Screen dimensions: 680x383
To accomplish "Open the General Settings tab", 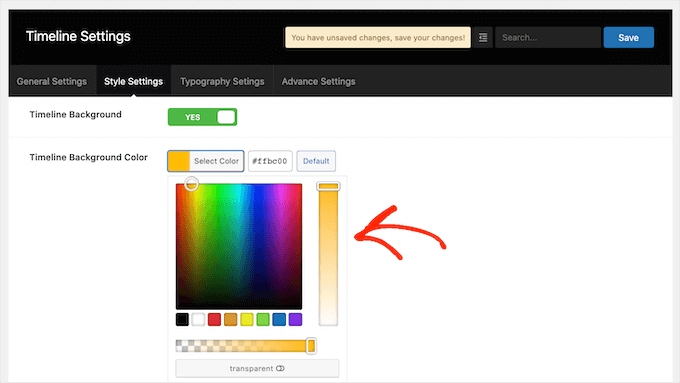I will pos(52,82).
